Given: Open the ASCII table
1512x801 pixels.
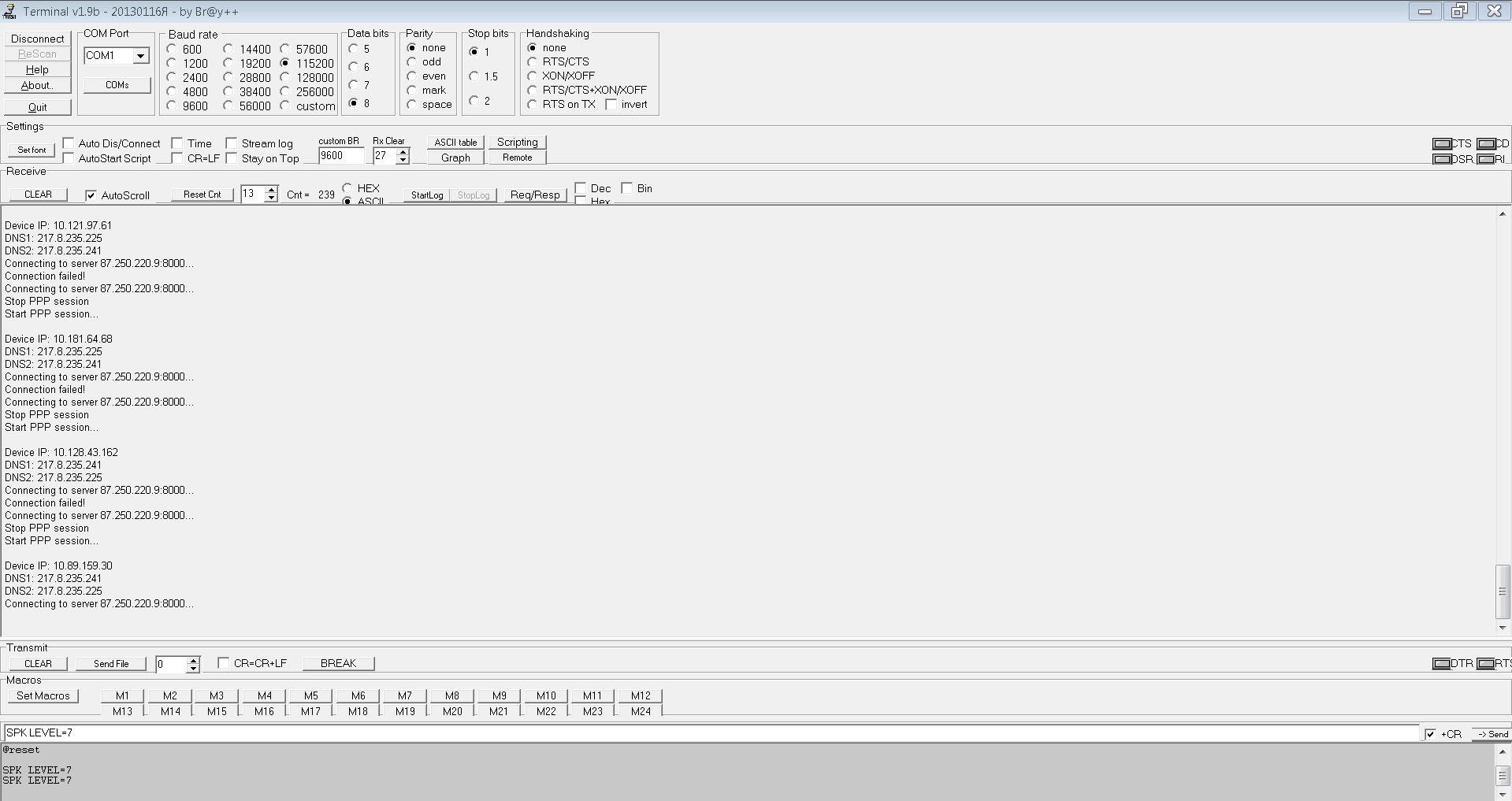Looking at the screenshot, I should coord(455,143).
